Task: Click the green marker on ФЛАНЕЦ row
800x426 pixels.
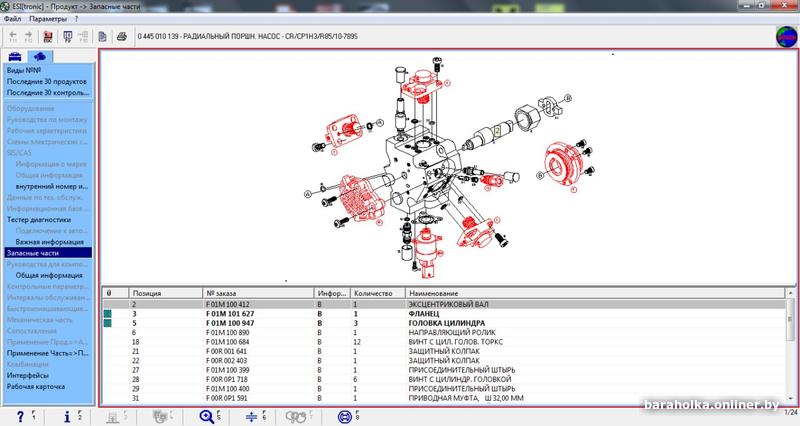Action: coord(108,314)
